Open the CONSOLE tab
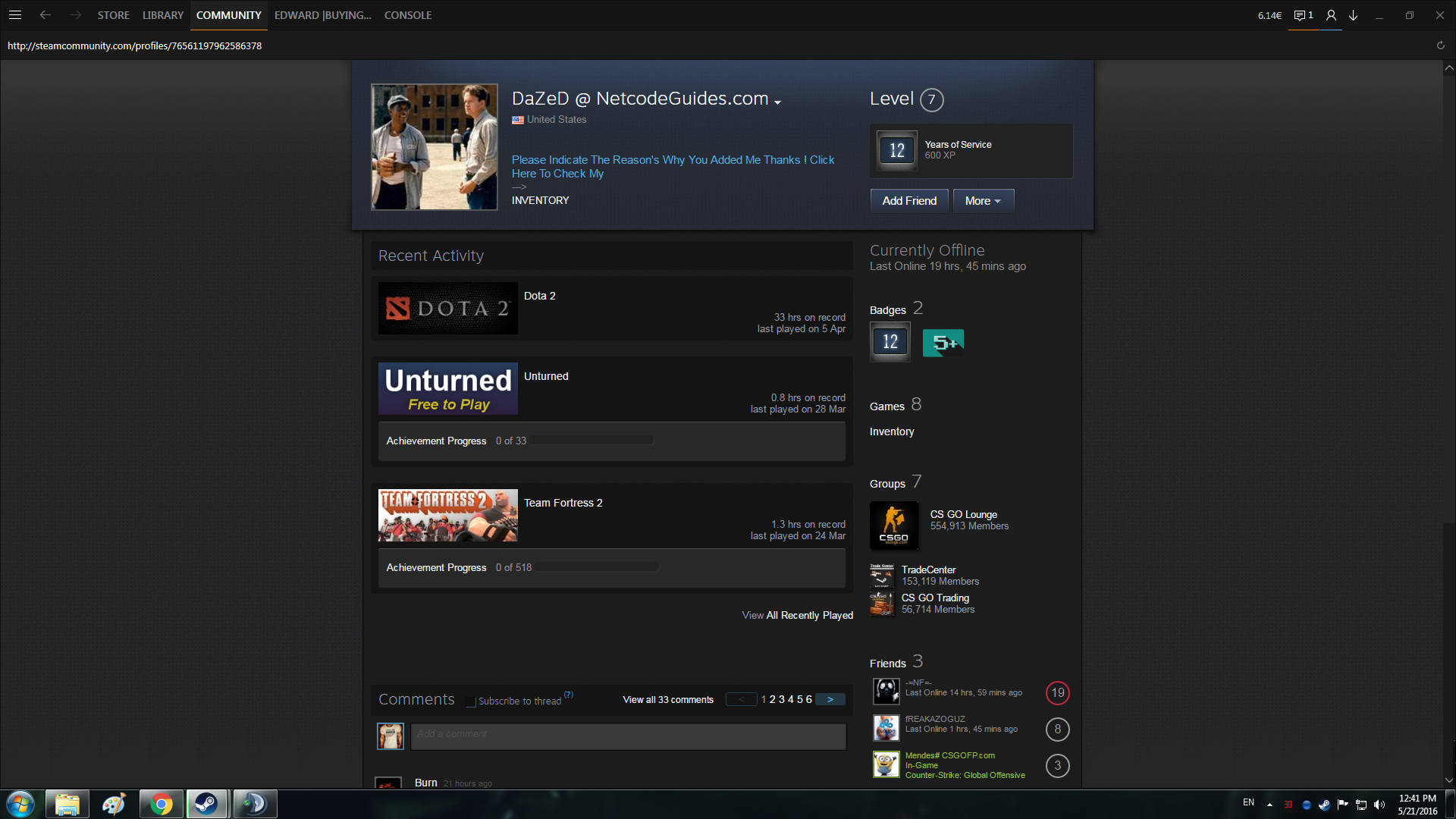Image resolution: width=1456 pixels, height=819 pixels. (407, 15)
